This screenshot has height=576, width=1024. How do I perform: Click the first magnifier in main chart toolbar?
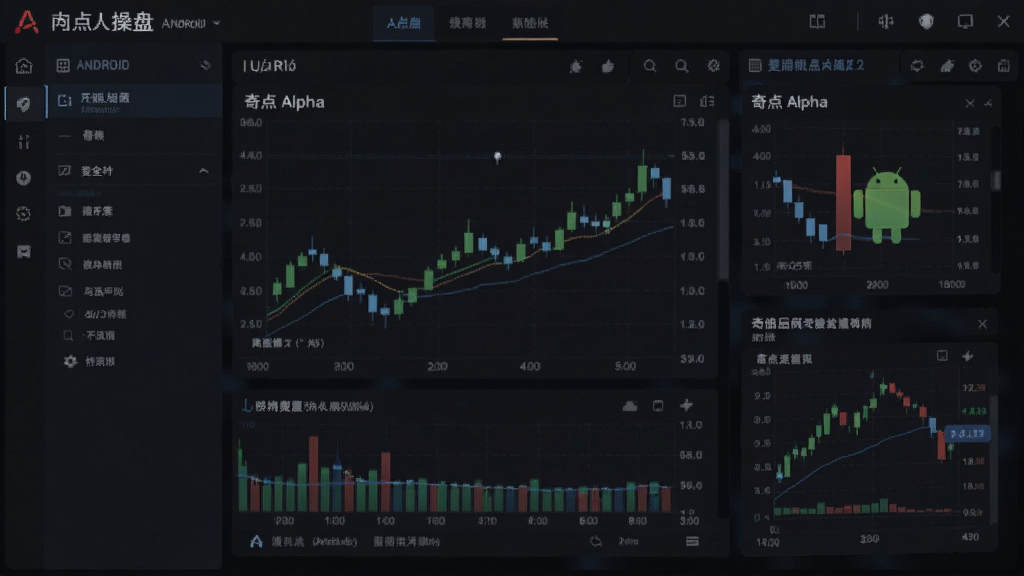(x=650, y=66)
